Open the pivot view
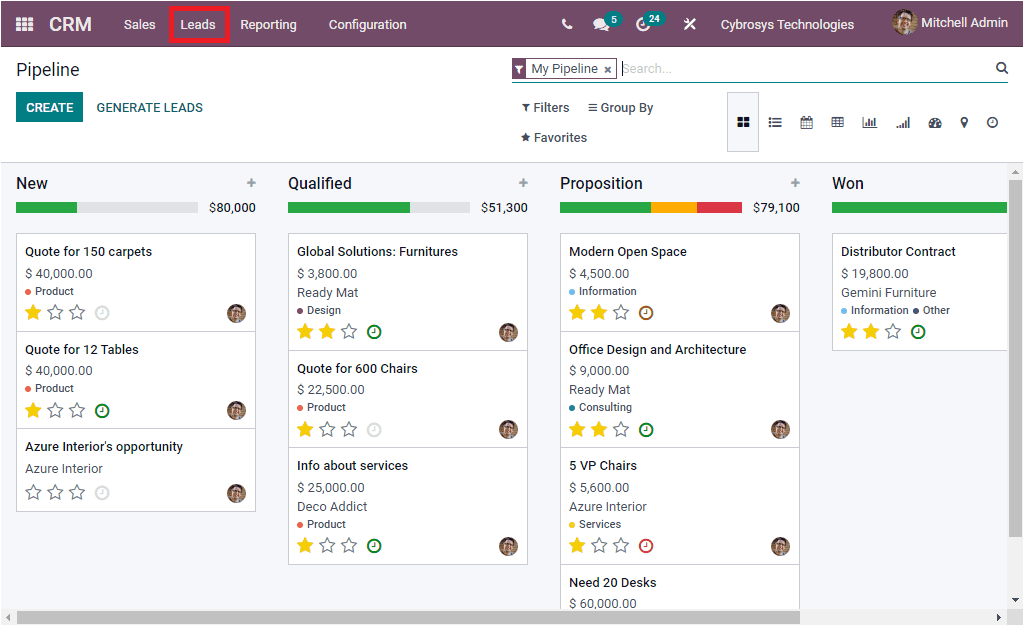 (x=838, y=122)
